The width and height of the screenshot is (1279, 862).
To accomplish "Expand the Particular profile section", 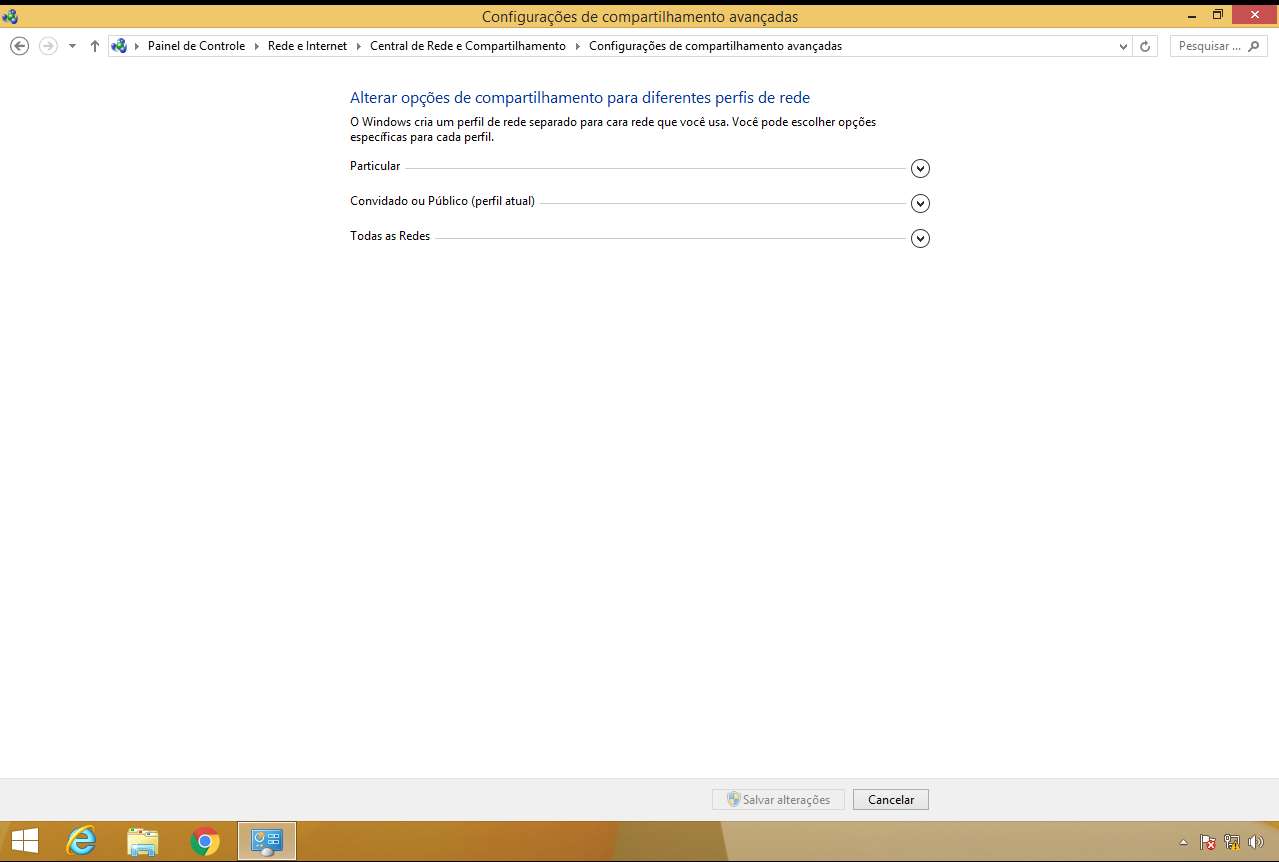I will tap(921, 169).
